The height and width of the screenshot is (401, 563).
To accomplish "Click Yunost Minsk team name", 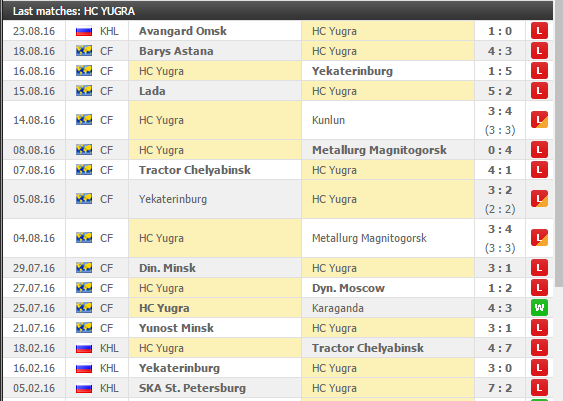I will 176,328.
